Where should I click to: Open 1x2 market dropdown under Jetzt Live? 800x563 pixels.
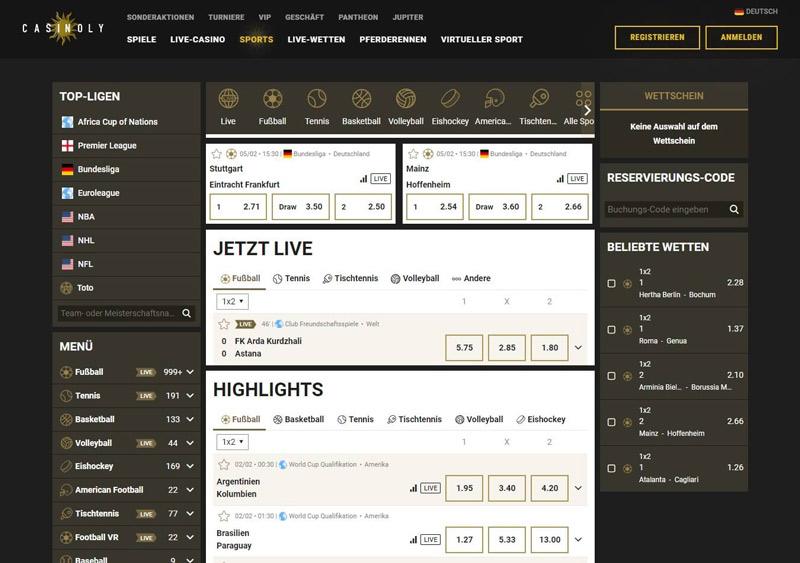pyautogui.click(x=232, y=301)
